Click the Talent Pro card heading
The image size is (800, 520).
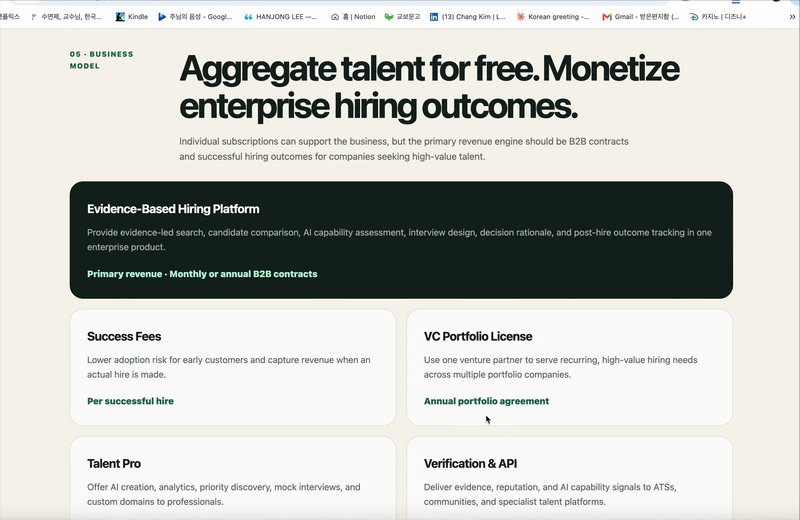click(x=114, y=463)
